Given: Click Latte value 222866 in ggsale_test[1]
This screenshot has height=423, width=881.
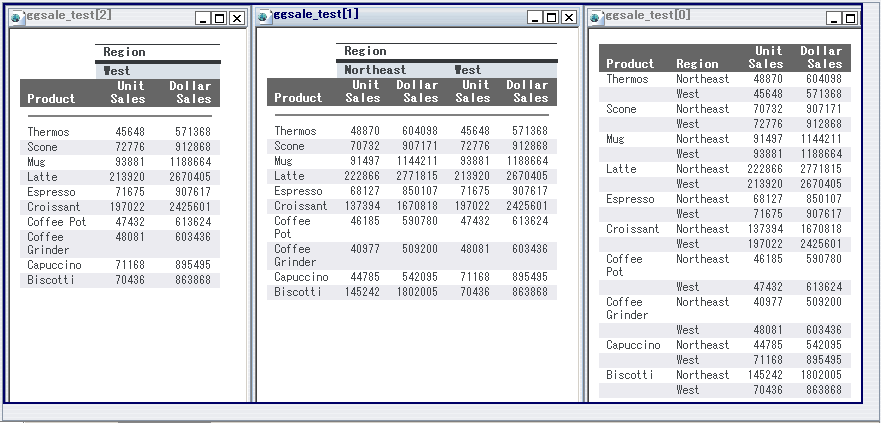Looking at the screenshot, I should pyautogui.click(x=362, y=176).
